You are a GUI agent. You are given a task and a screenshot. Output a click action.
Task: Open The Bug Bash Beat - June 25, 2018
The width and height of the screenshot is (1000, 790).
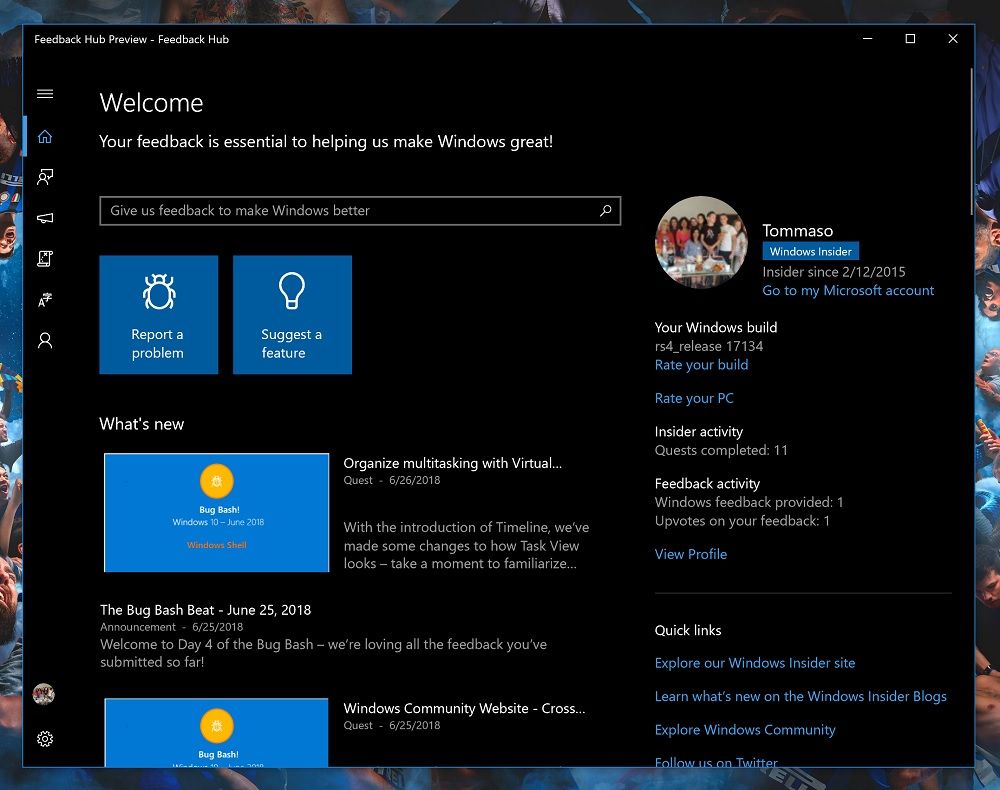(x=205, y=610)
